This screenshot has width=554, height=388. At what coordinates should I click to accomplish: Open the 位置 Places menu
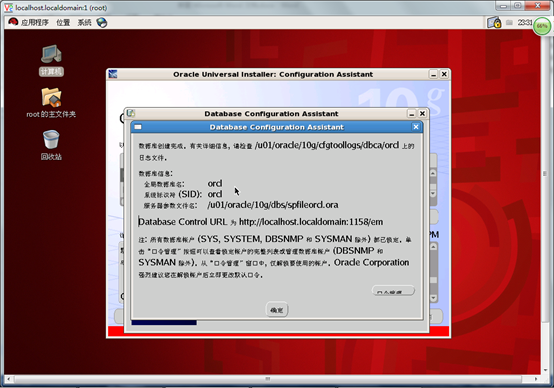pos(63,23)
